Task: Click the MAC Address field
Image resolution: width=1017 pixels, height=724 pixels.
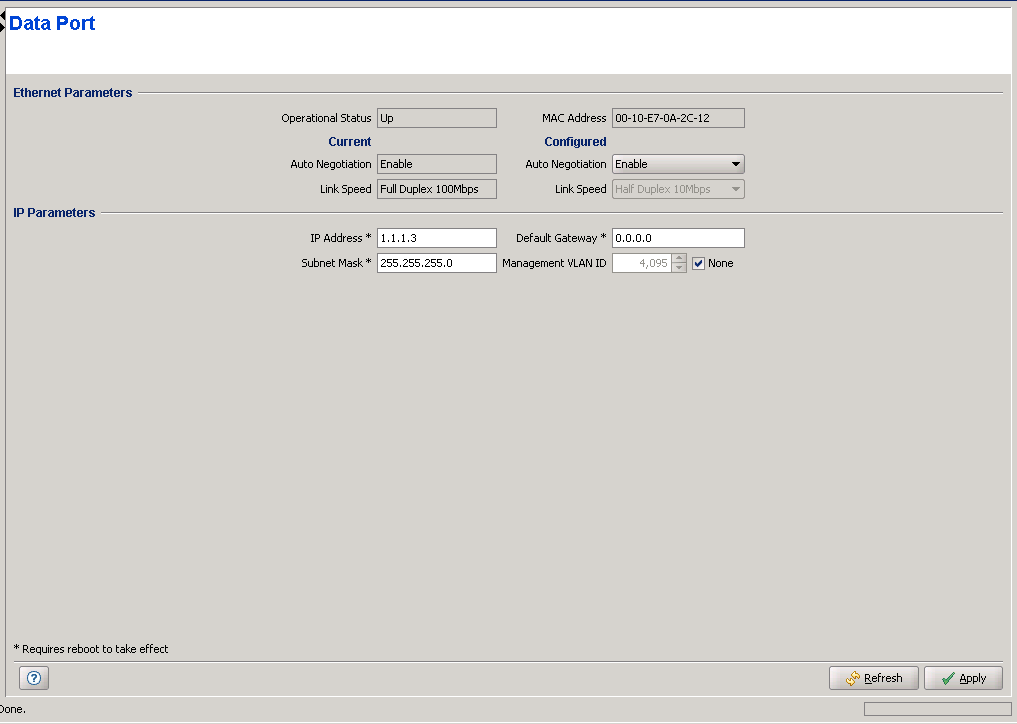Action: tap(678, 118)
